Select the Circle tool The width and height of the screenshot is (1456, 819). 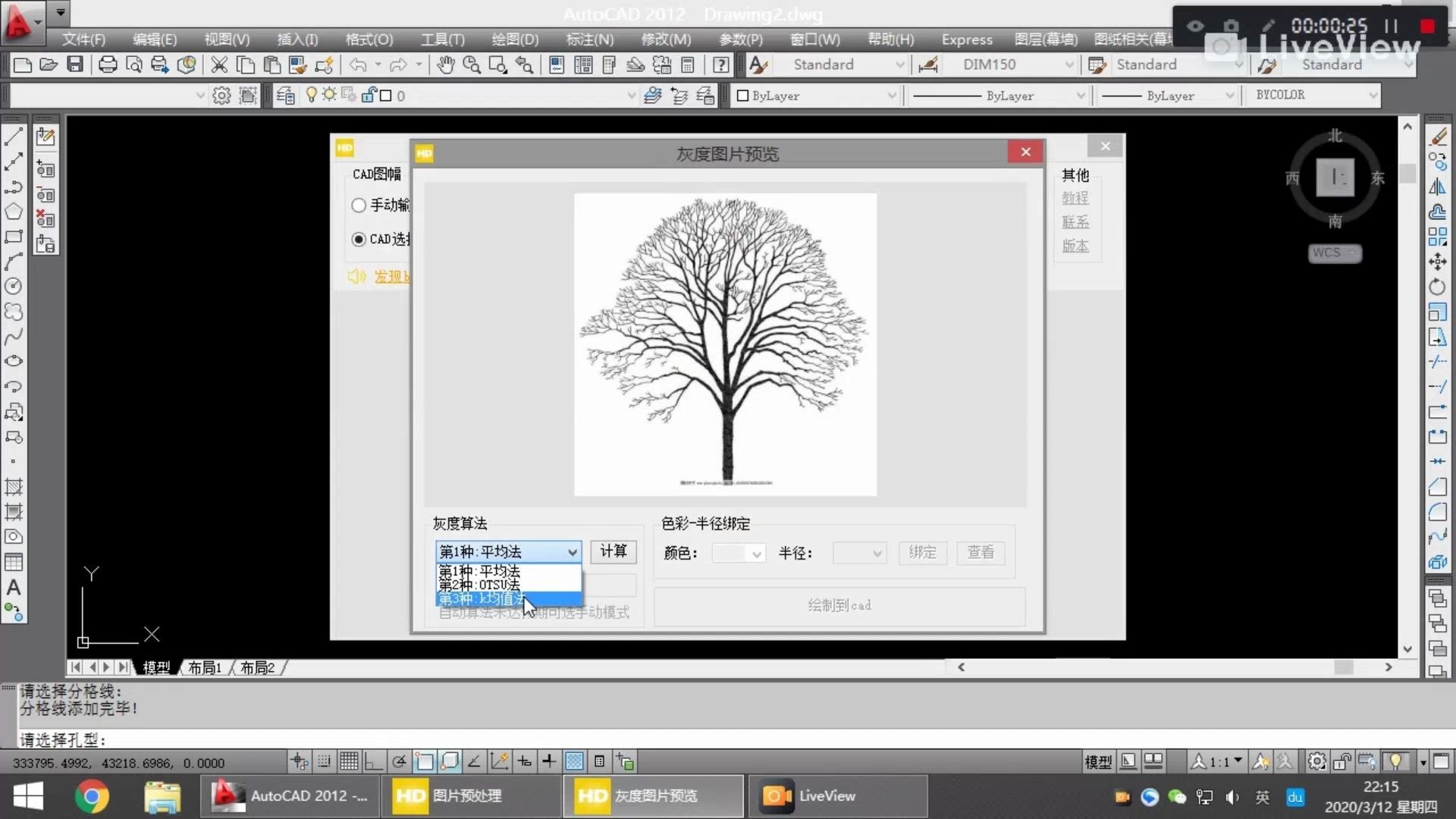click(x=14, y=286)
